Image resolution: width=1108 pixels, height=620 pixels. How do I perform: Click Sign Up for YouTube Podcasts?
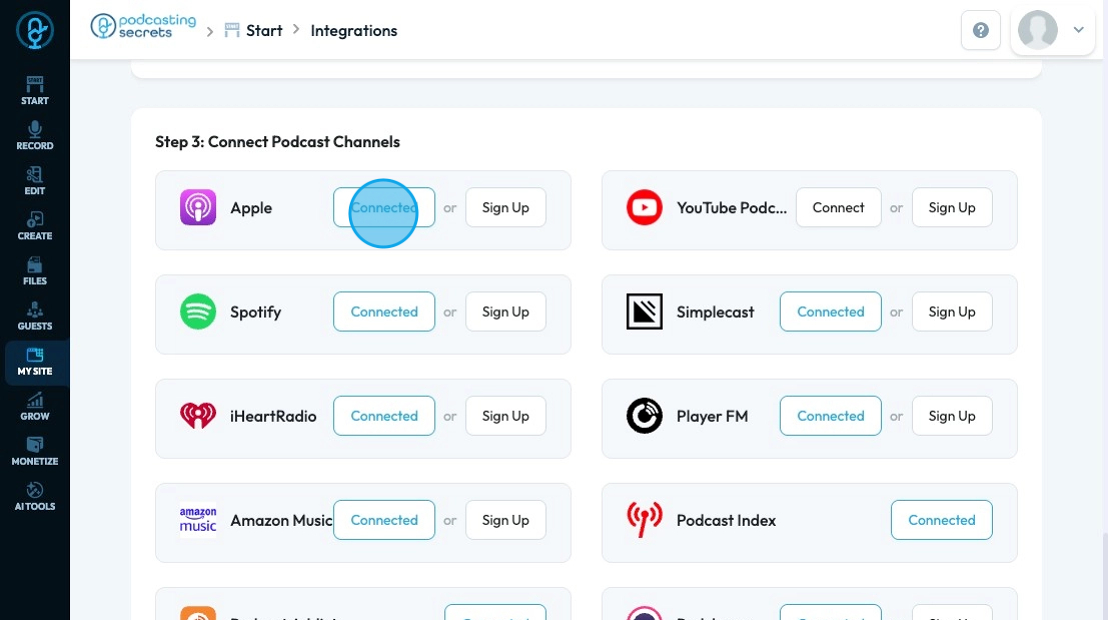(x=952, y=207)
